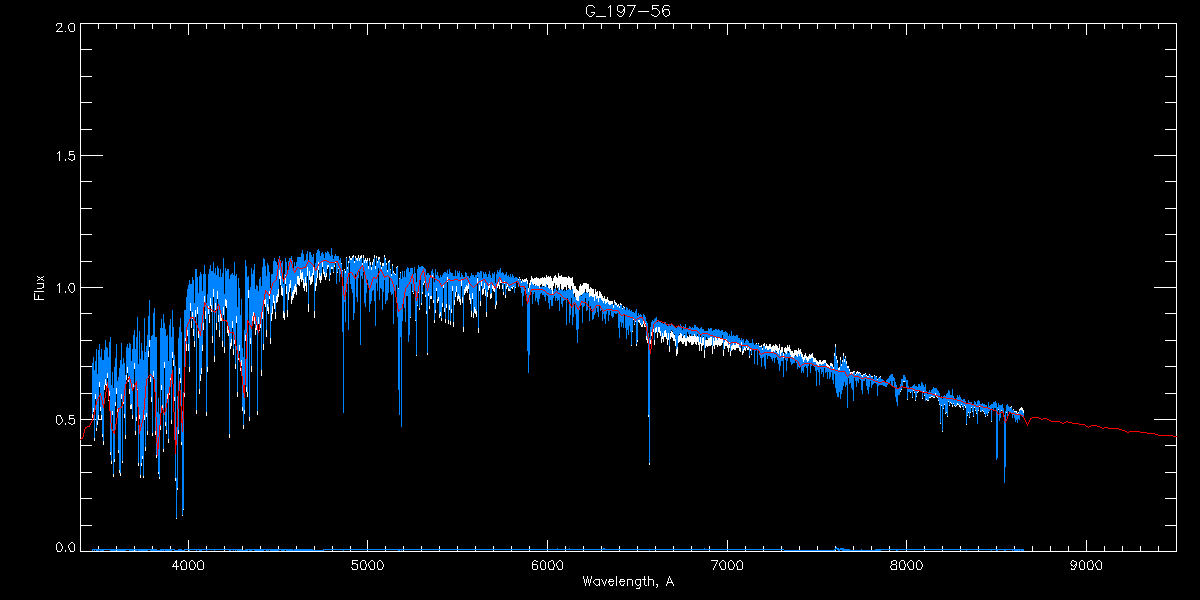The width and height of the screenshot is (1200, 600).
Task: Click the 0.0 flux tick label
Action: [66, 548]
